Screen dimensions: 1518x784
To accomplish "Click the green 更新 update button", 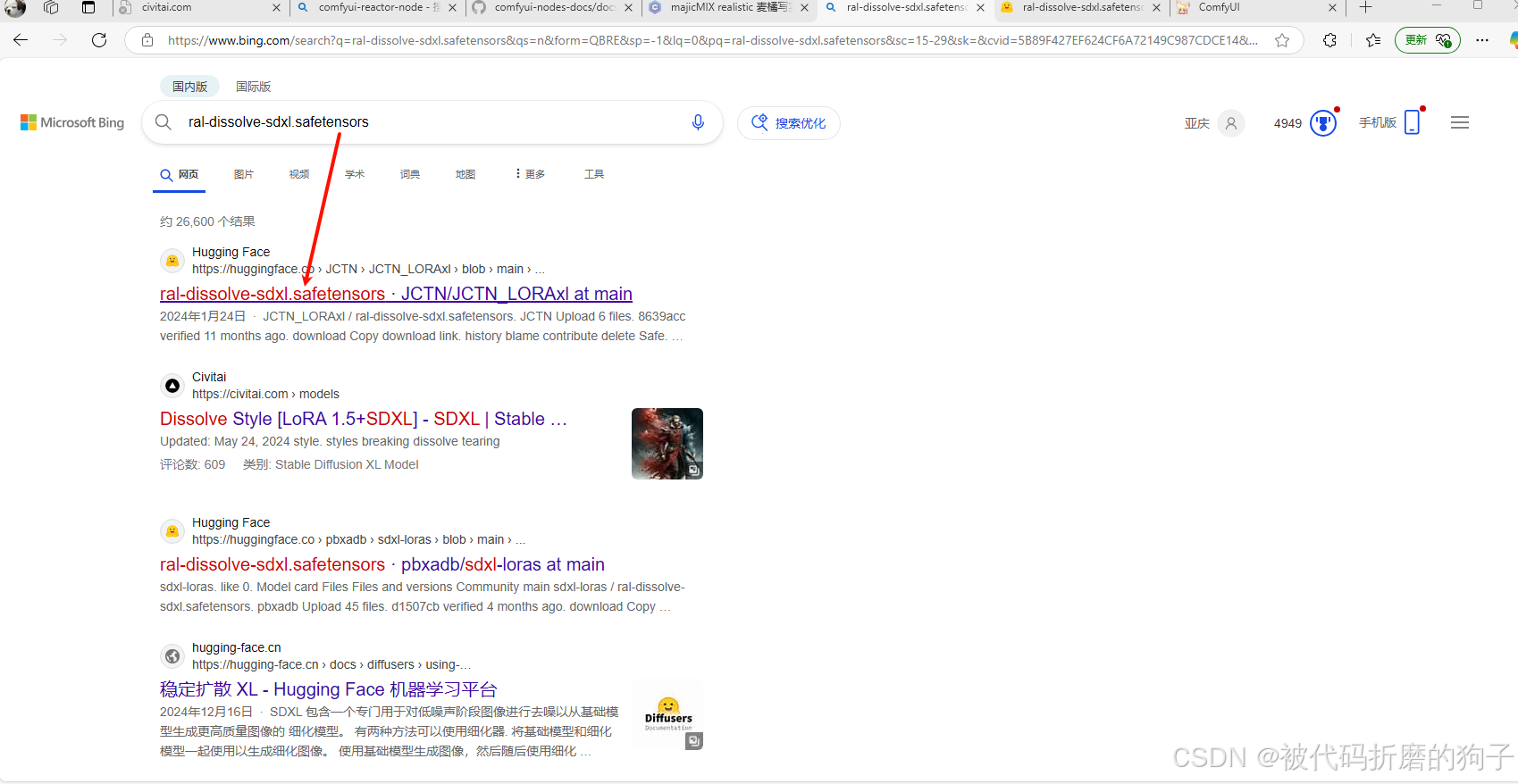I will coord(1428,40).
